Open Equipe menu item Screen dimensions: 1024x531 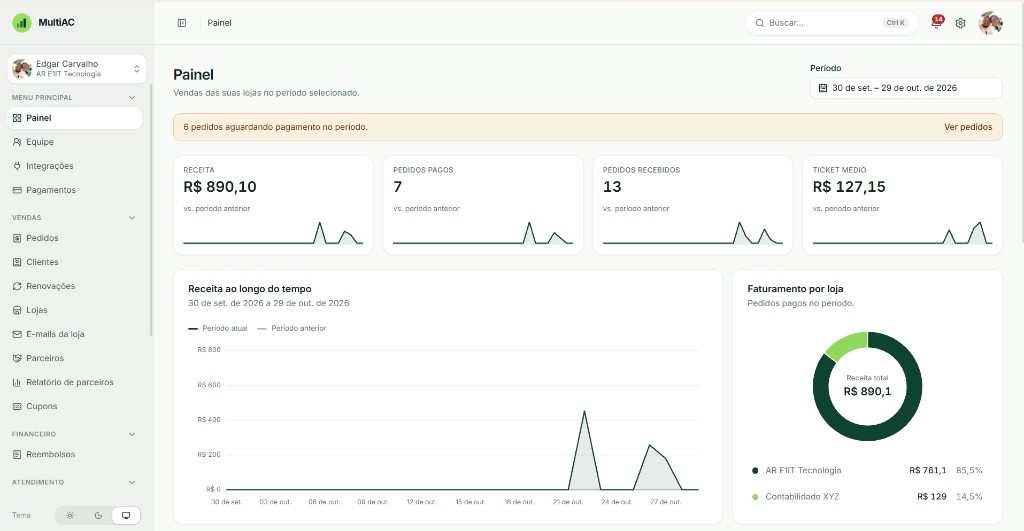coord(74,142)
